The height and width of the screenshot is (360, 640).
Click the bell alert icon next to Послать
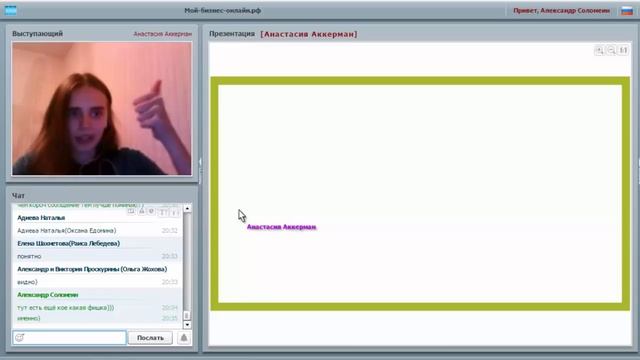[x=184, y=338]
